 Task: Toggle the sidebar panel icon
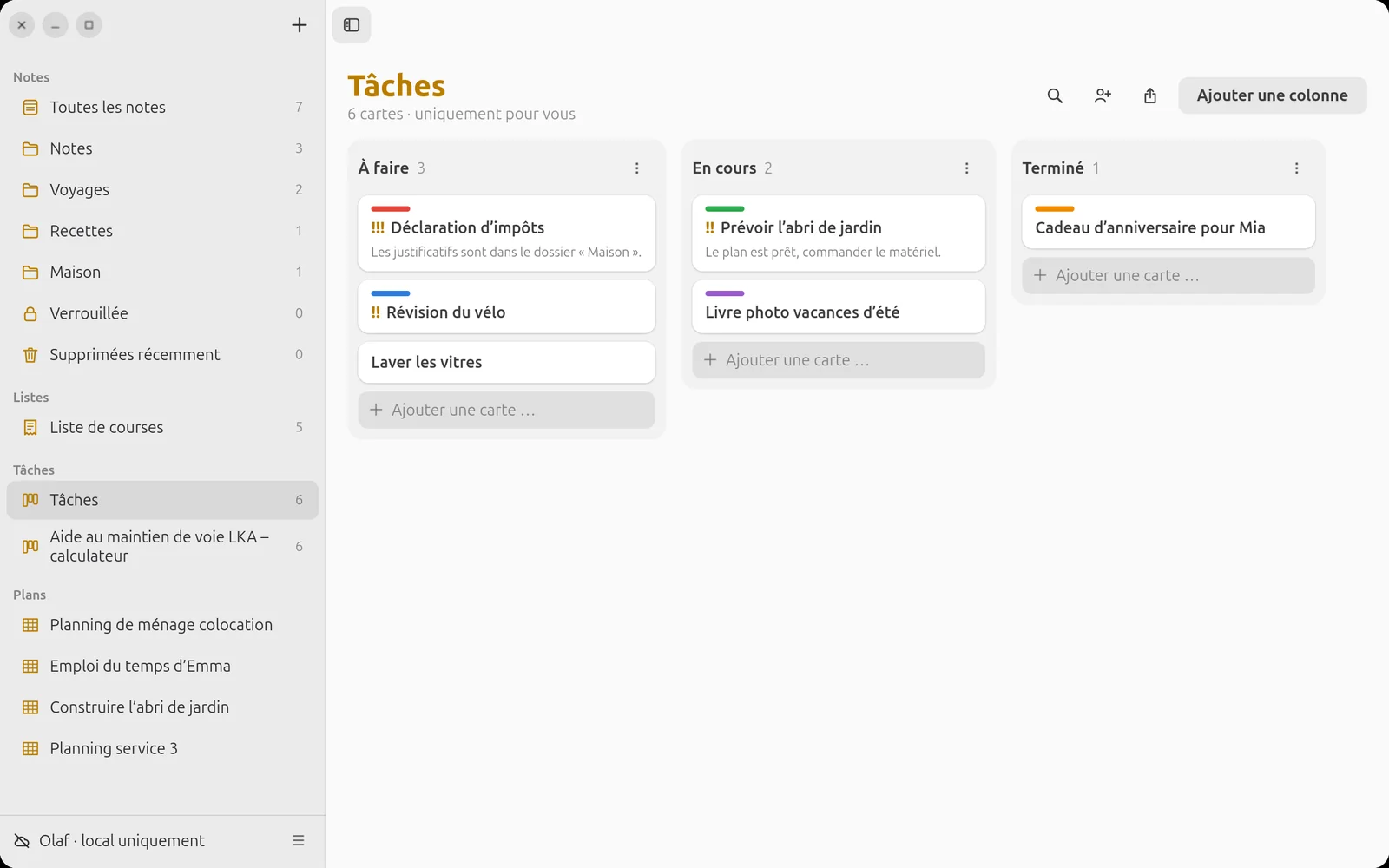point(352,25)
